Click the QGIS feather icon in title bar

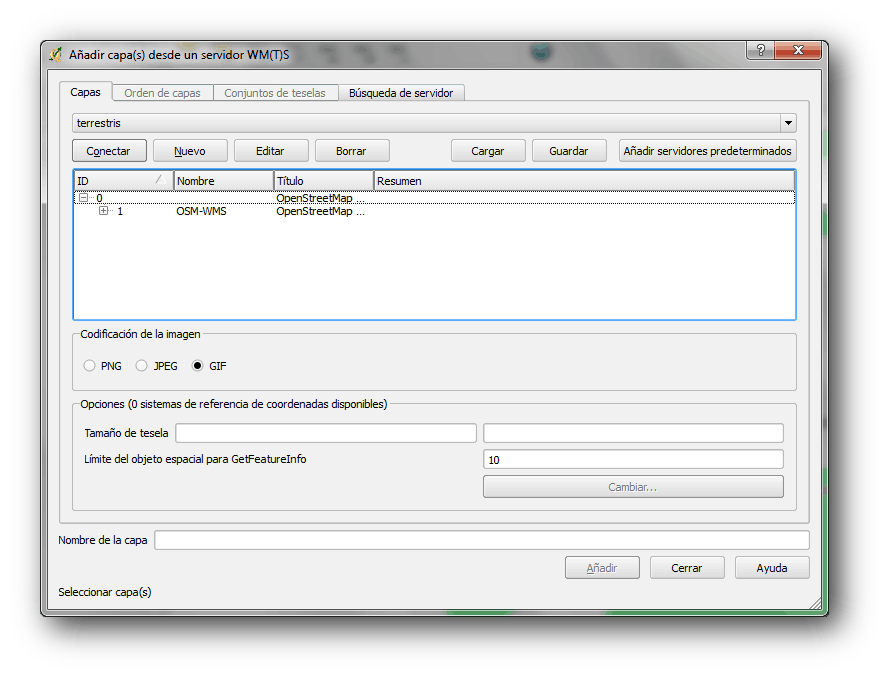click(56, 54)
